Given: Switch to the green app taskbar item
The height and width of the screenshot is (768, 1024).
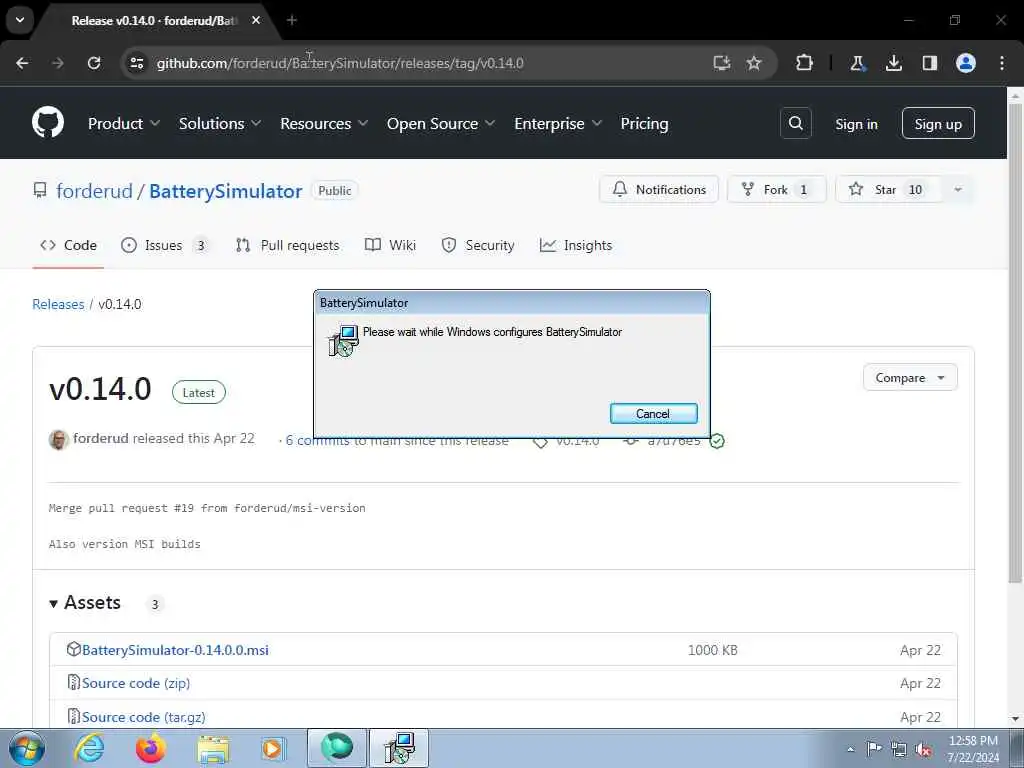Looking at the screenshot, I should click(x=337, y=748).
